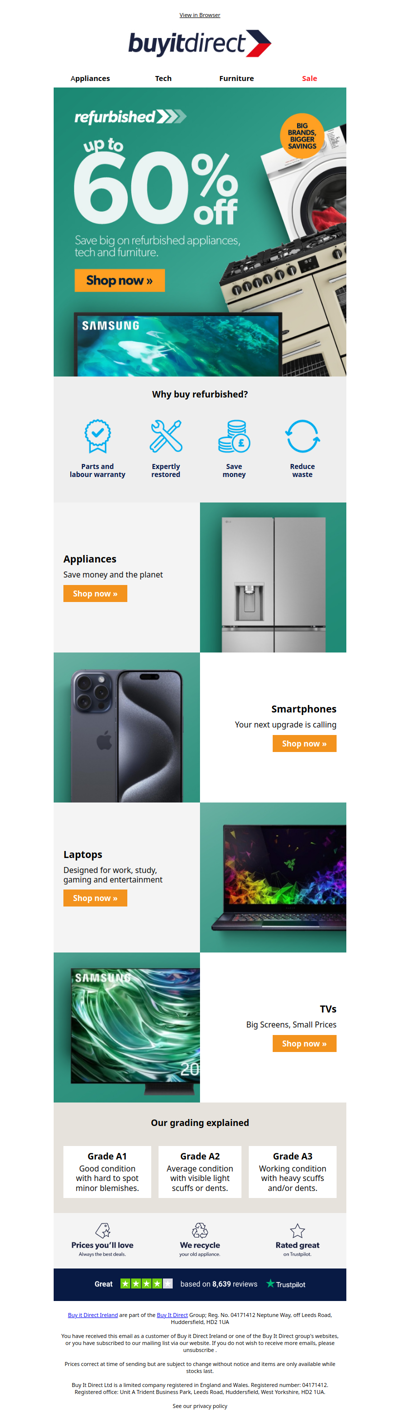Click the Grade A1 explanation card
The height and width of the screenshot is (1420, 400).
coord(107,1172)
